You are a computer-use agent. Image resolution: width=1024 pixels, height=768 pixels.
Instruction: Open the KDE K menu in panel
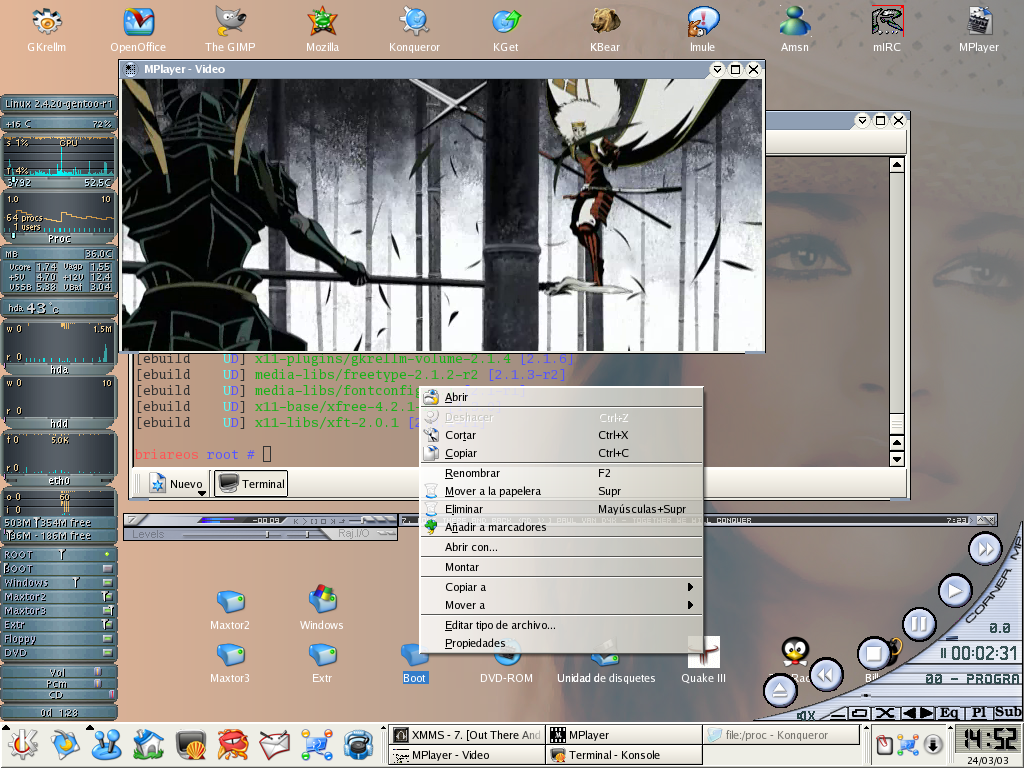point(22,745)
